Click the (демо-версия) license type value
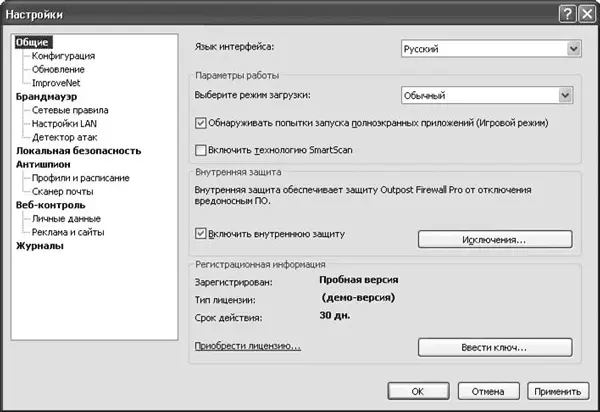The height and width of the screenshot is (412, 600). 358,298
